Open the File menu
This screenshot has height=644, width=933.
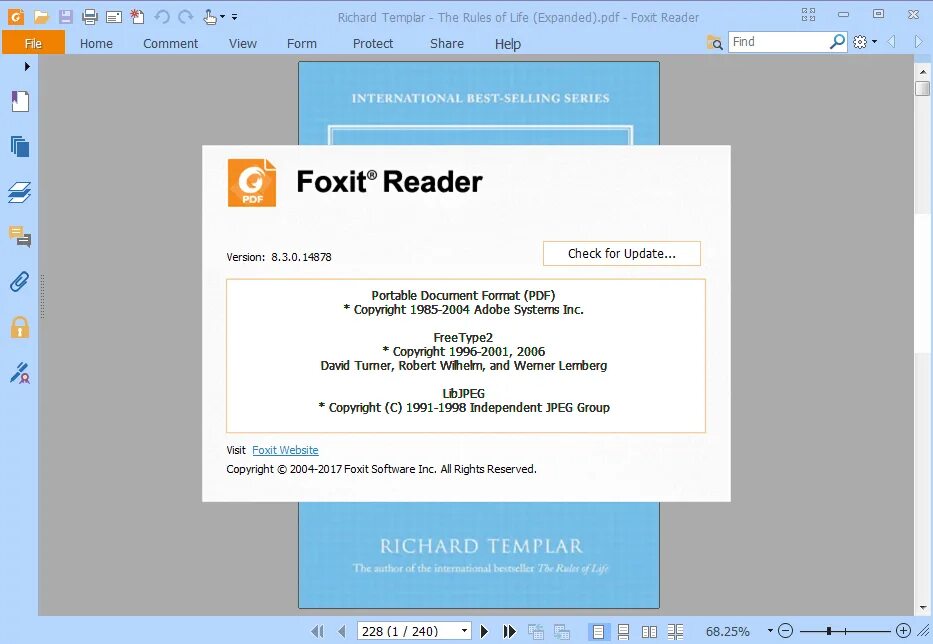tap(33, 43)
